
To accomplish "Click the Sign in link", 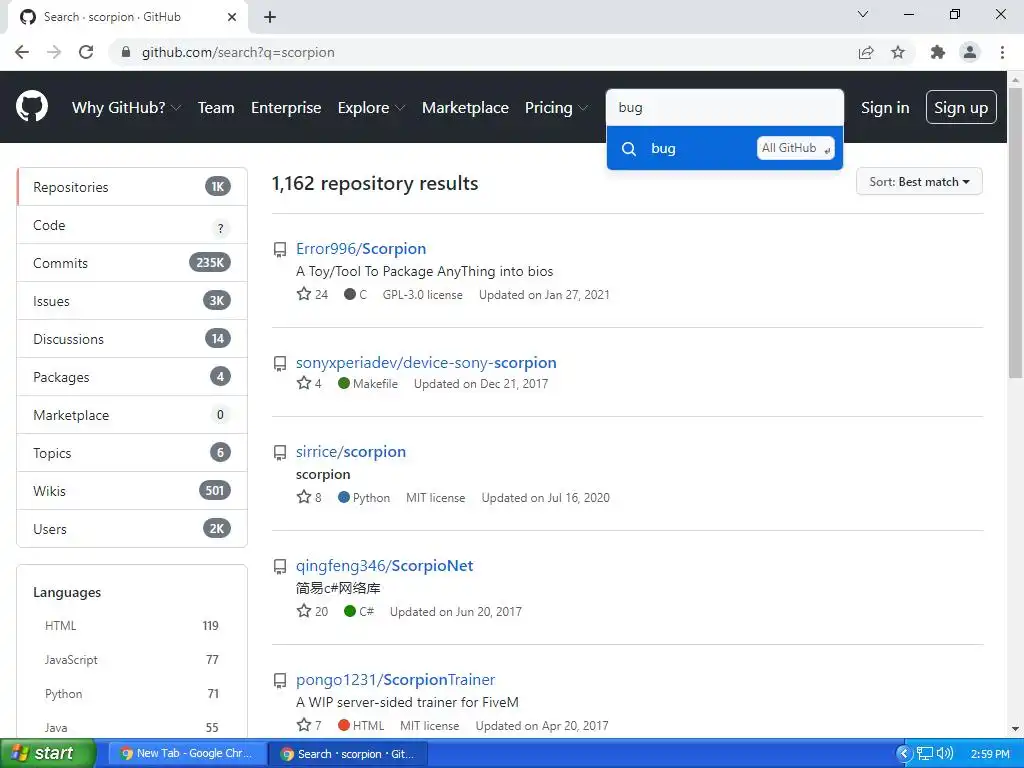I will click(x=885, y=108).
